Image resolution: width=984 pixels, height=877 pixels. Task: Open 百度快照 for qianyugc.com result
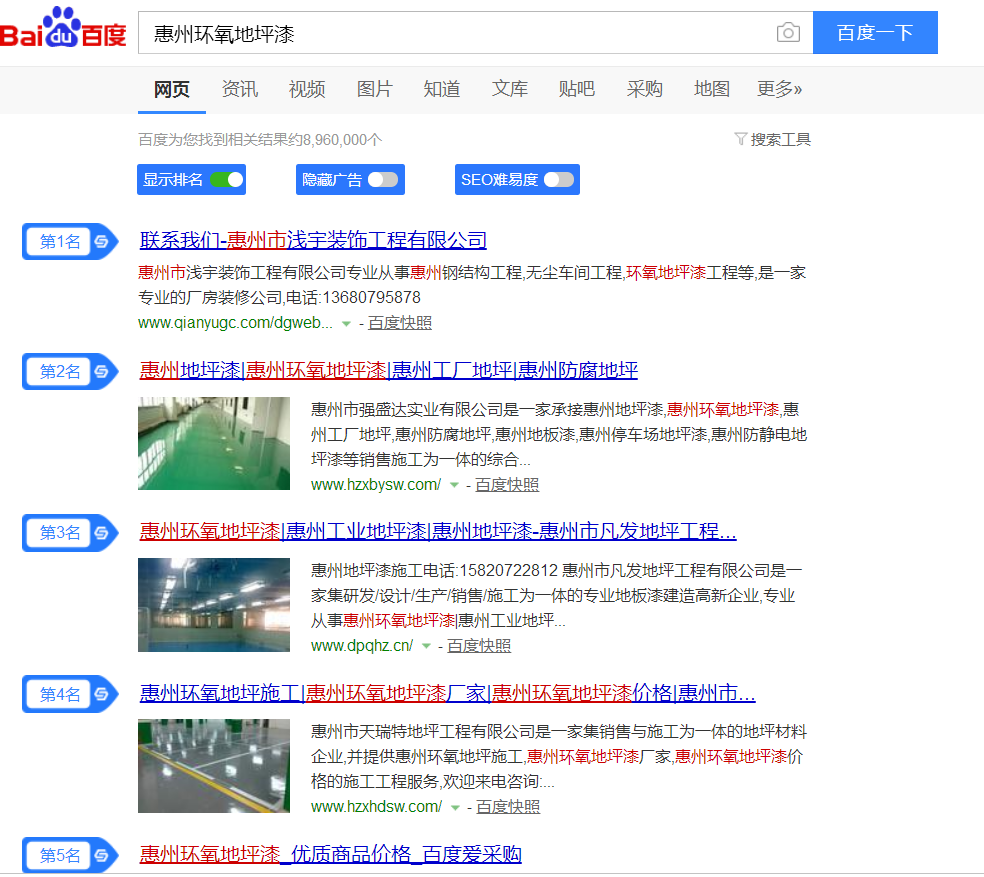tap(400, 323)
